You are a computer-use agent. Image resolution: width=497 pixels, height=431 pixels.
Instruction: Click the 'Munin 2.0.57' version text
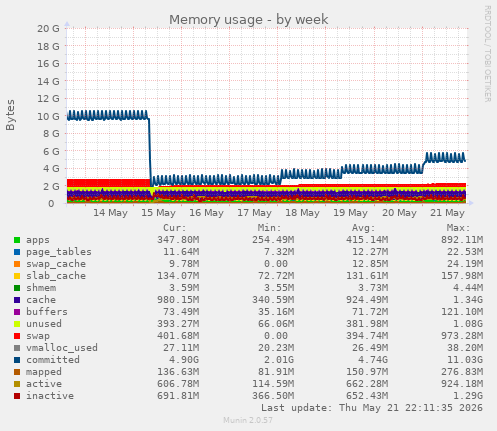click(x=248, y=420)
